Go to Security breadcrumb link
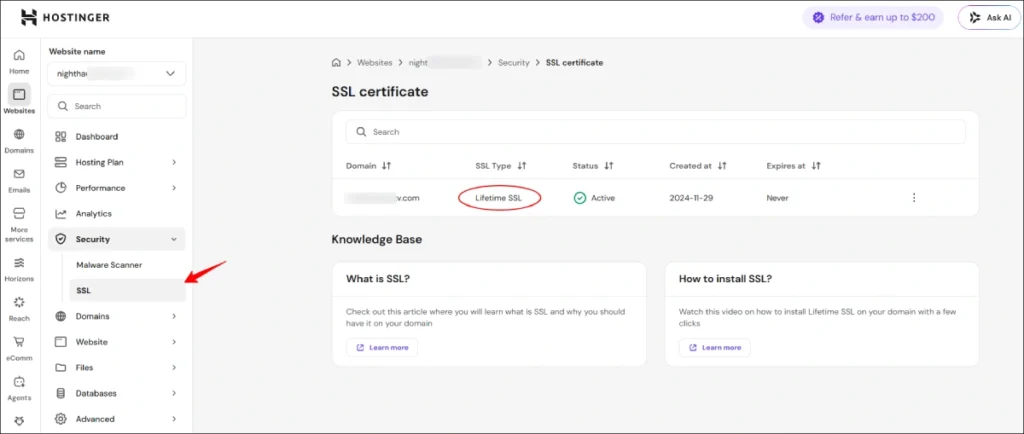Image resolution: width=1024 pixels, height=434 pixels. tap(513, 63)
